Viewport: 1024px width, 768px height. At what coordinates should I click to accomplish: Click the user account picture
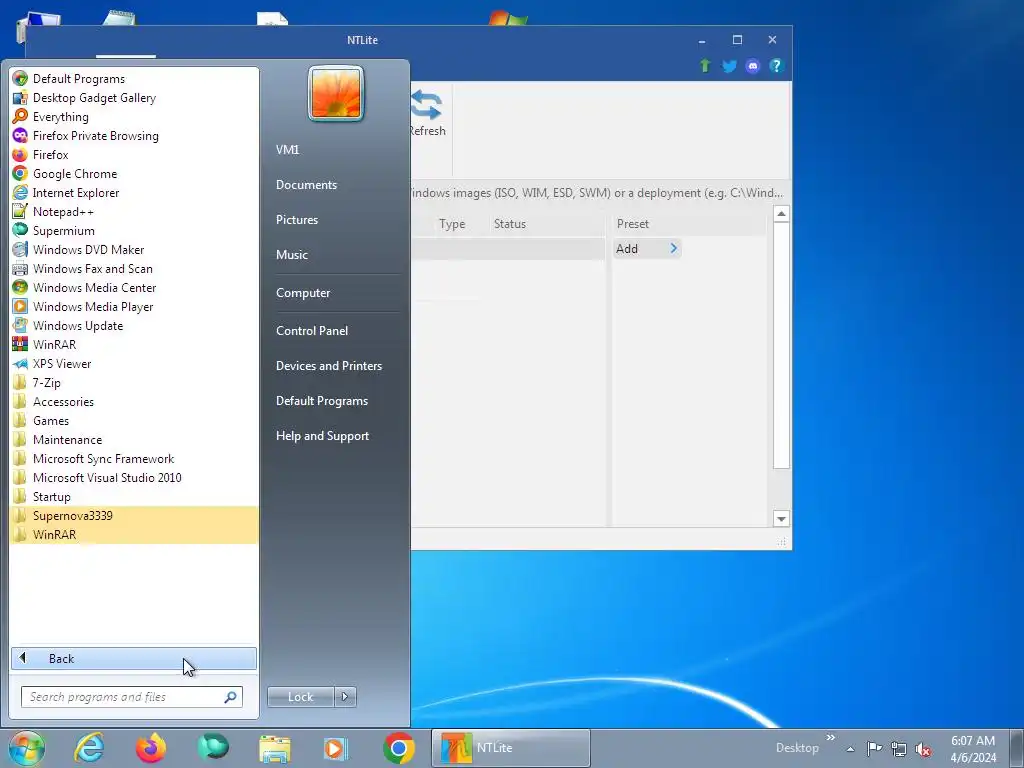[x=336, y=93]
